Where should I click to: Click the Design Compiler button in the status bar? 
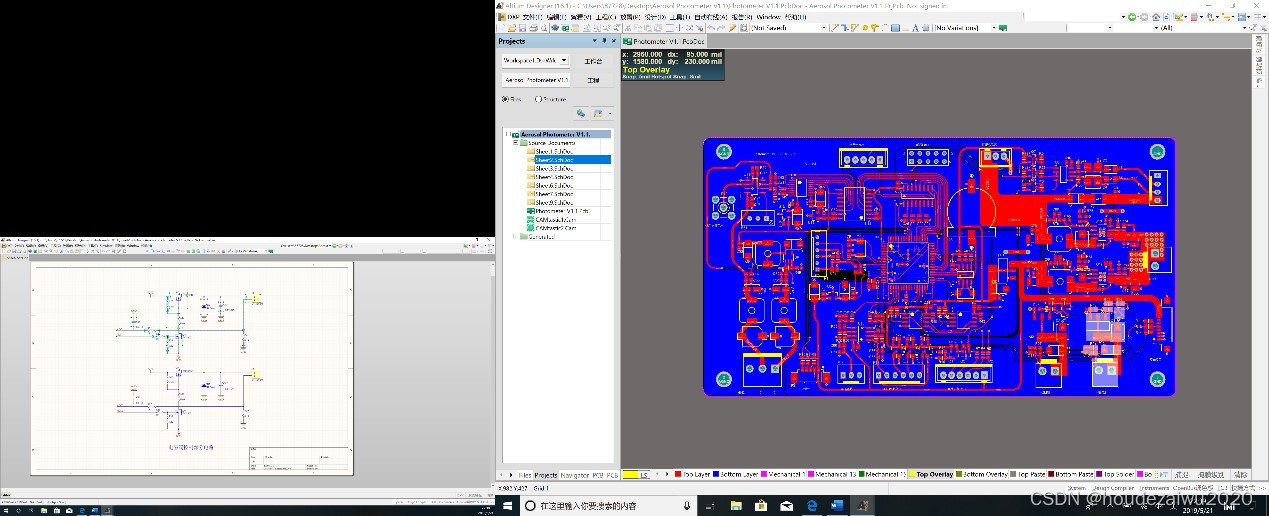click(x=1112, y=488)
